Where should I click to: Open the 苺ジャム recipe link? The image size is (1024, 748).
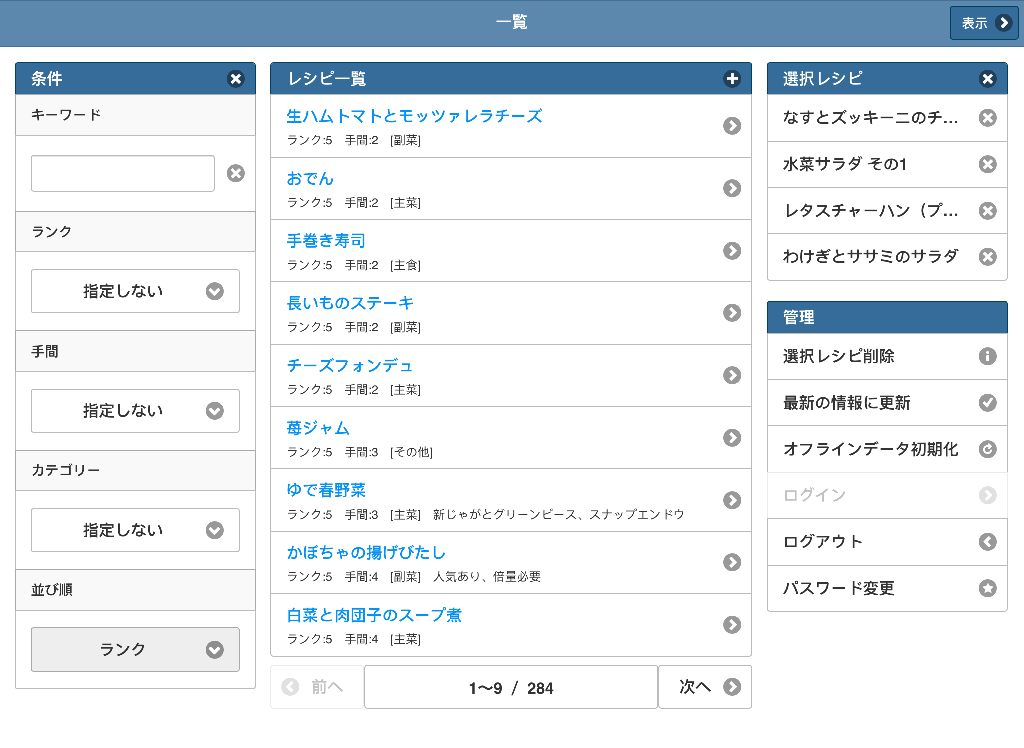(x=318, y=428)
